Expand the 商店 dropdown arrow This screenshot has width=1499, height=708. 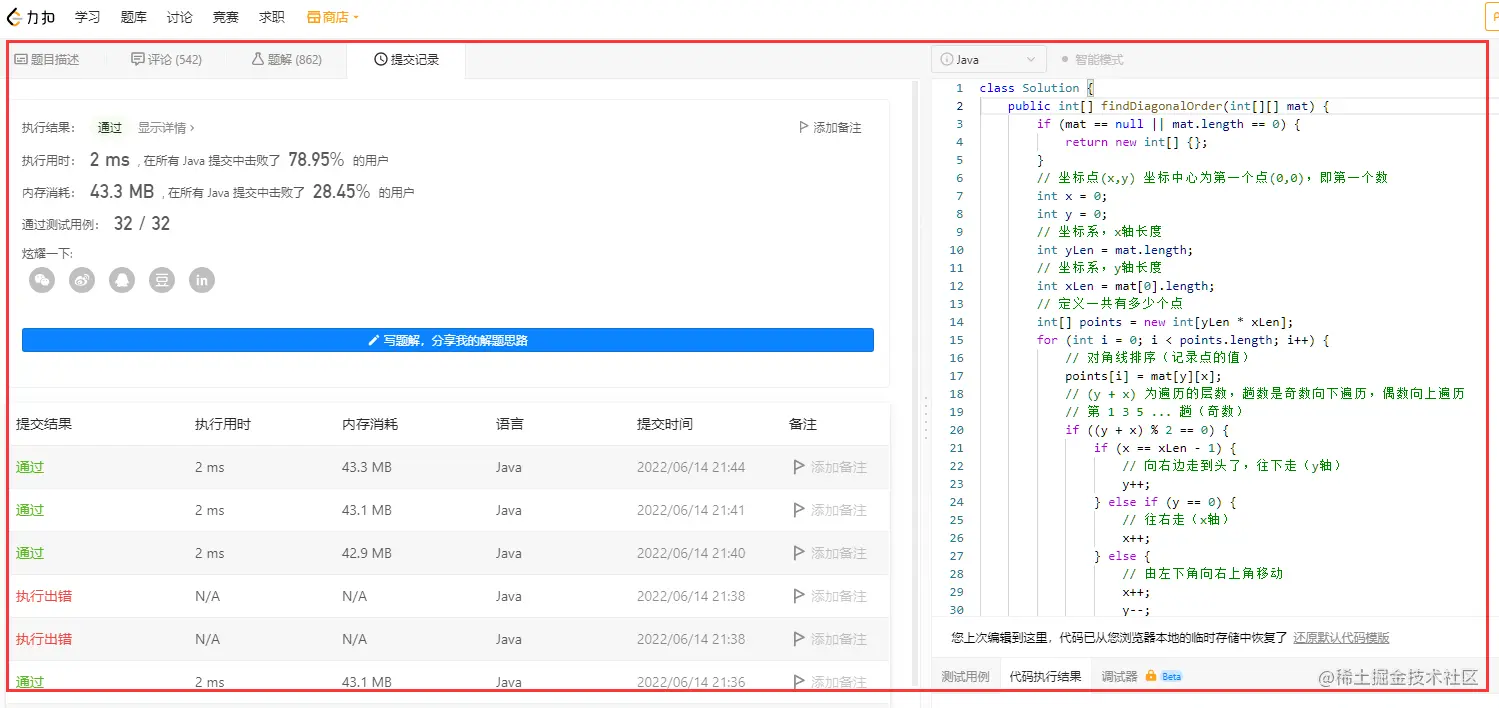tap(356, 18)
